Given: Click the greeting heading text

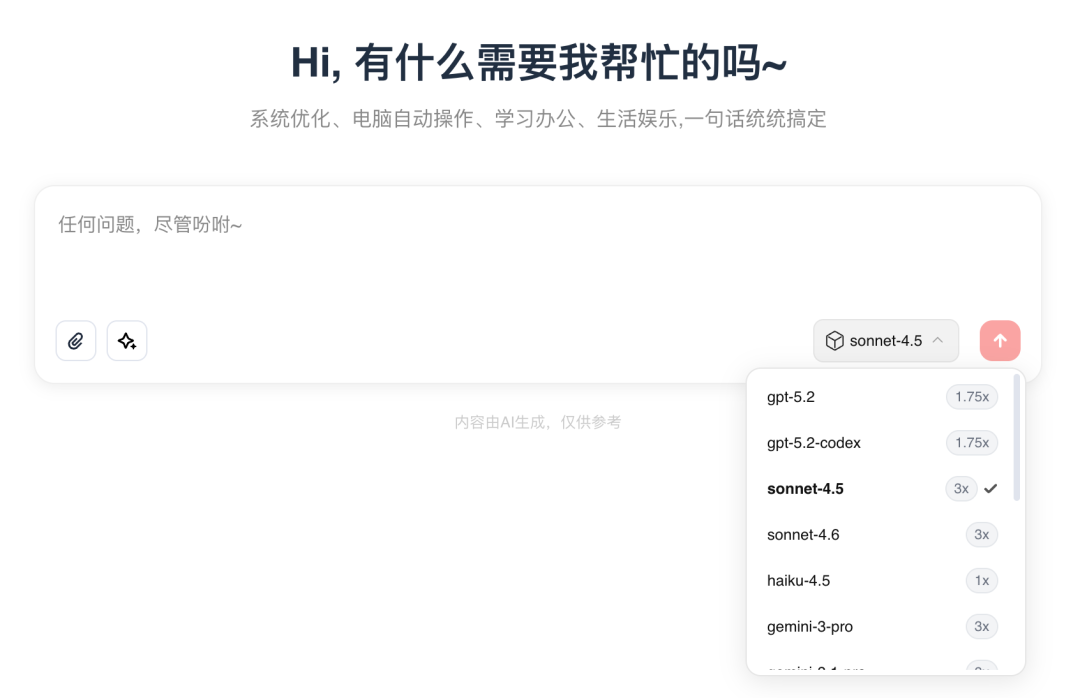Looking at the screenshot, I should (x=539, y=63).
